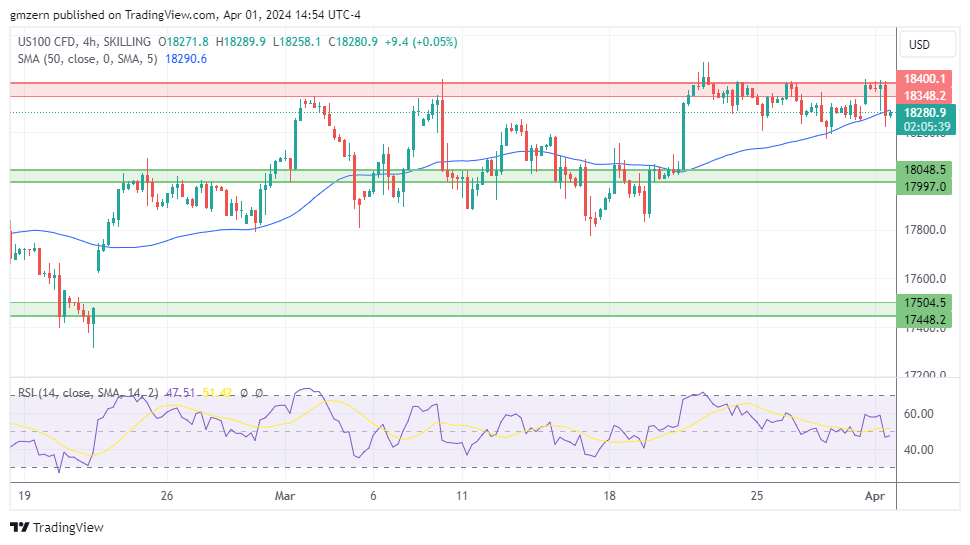Viewport: 970px width, 545px height.
Task: Select the SMA (50, close) indicator label
Action: [90, 59]
